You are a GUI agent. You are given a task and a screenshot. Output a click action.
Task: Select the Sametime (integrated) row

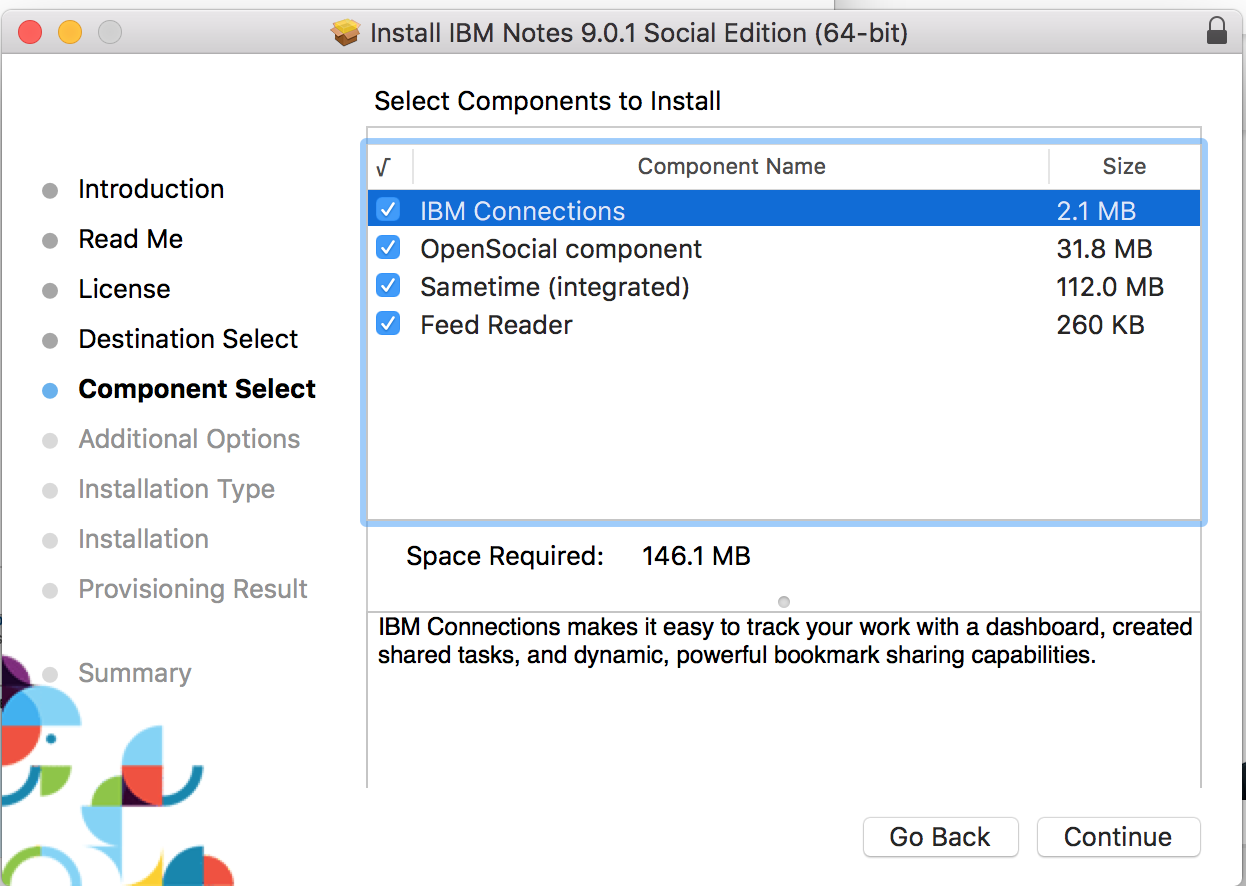pyautogui.click(x=784, y=286)
